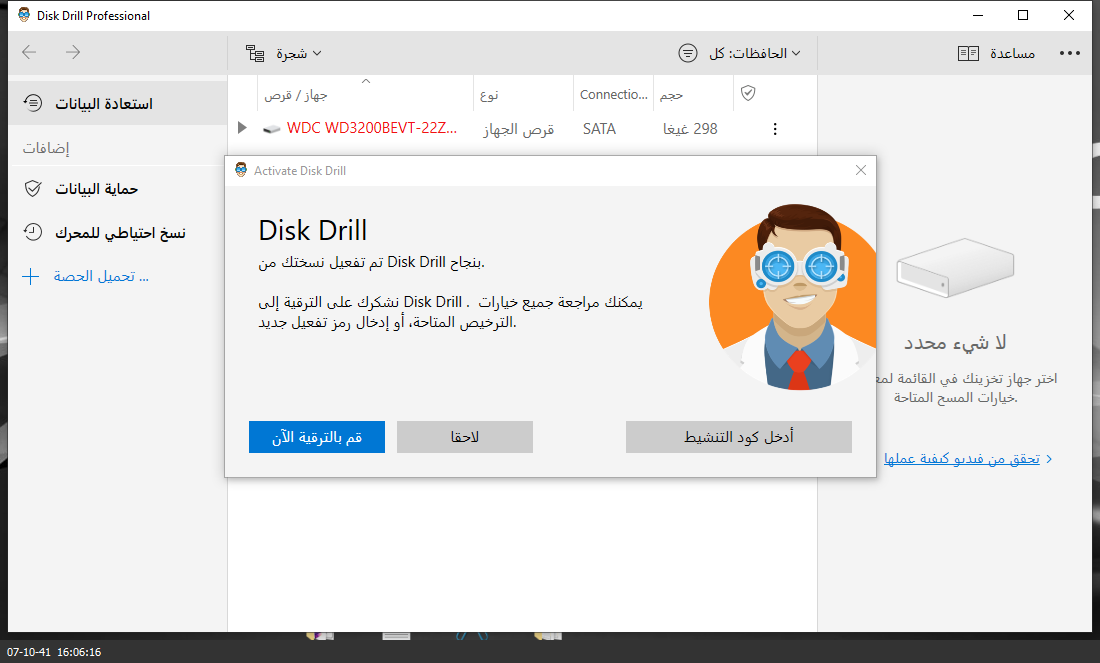Click the Disk Drill mascot illustration
The height and width of the screenshot is (663, 1100).
793,297
